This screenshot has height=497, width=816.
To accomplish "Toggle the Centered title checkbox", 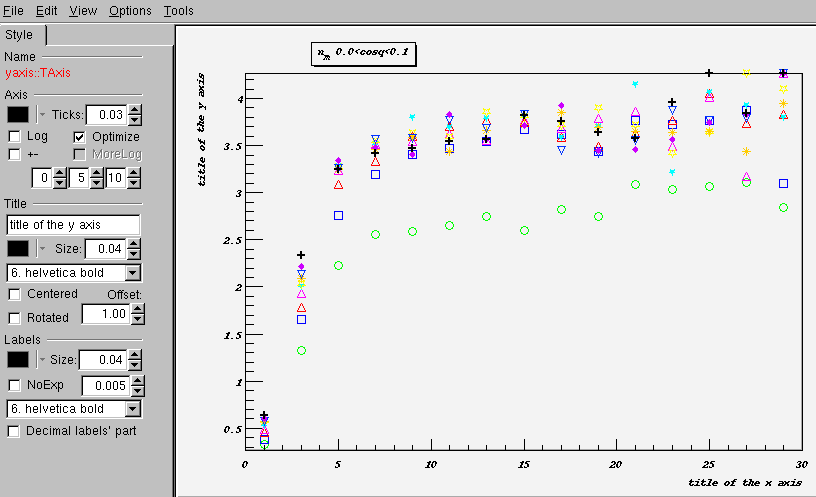I will [15, 294].
